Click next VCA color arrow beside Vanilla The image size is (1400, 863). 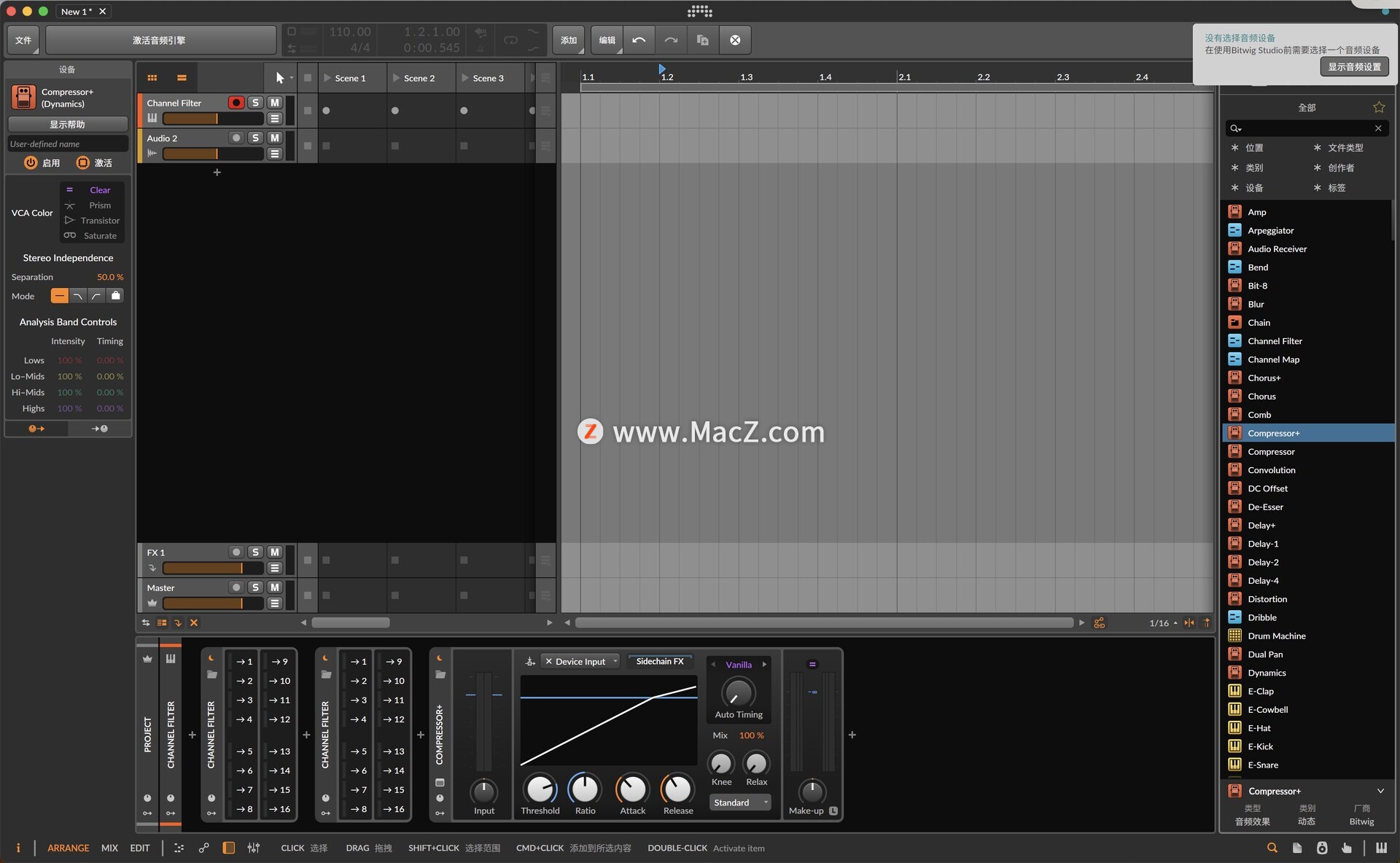coord(764,665)
